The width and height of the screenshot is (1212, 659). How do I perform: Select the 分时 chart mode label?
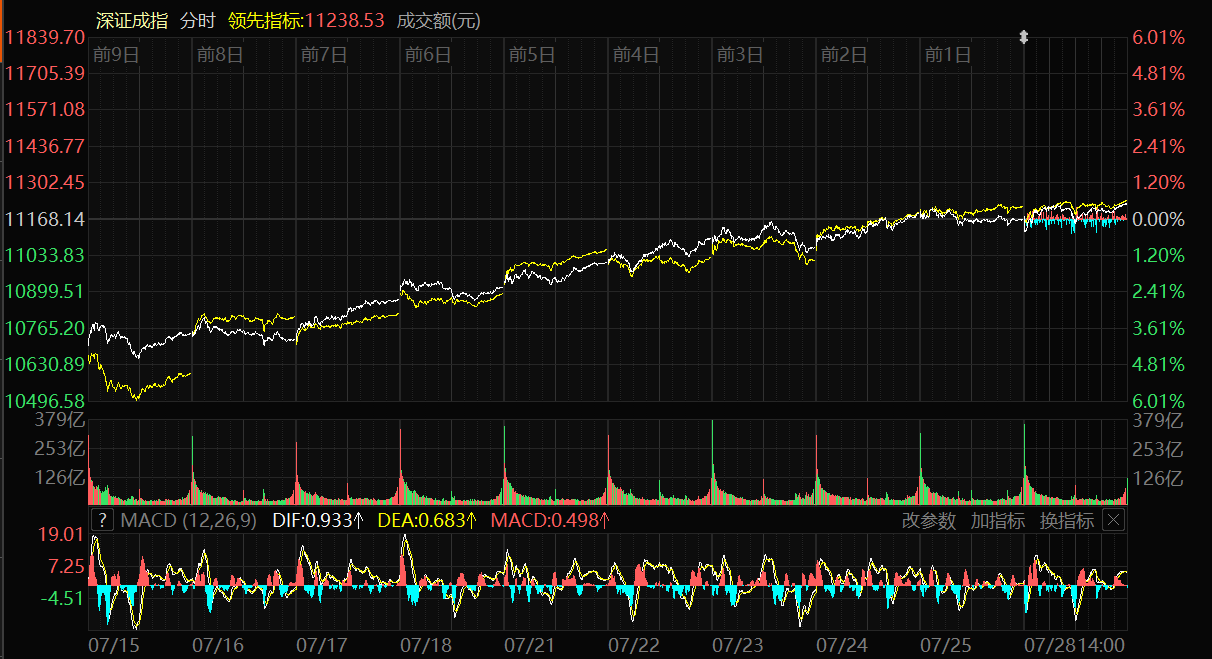198,21
